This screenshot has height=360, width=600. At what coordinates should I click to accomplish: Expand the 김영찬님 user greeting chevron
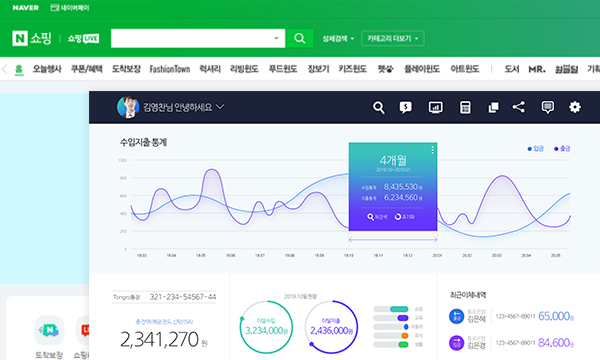(220, 107)
